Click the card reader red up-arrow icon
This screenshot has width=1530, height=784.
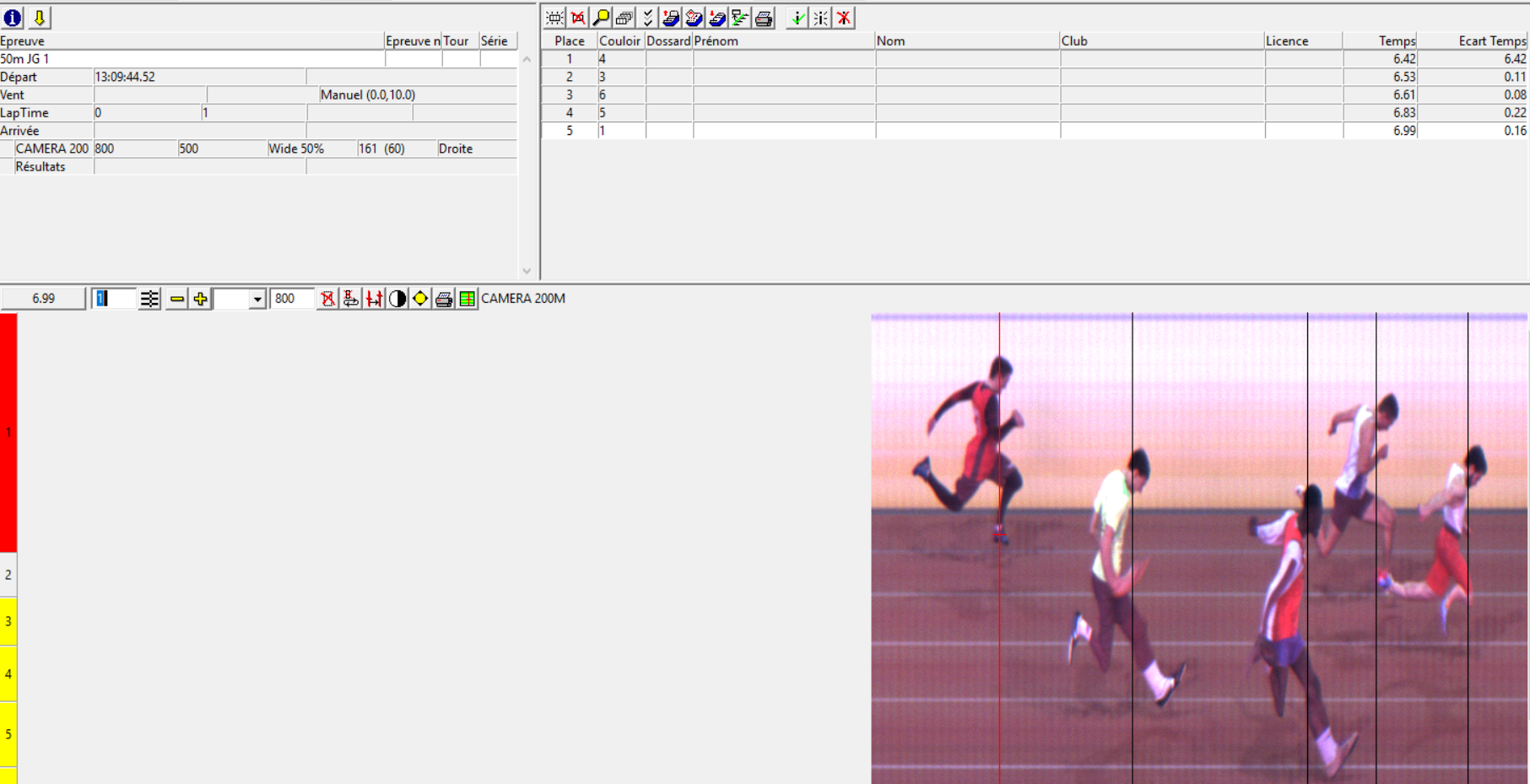[x=671, y=18]
